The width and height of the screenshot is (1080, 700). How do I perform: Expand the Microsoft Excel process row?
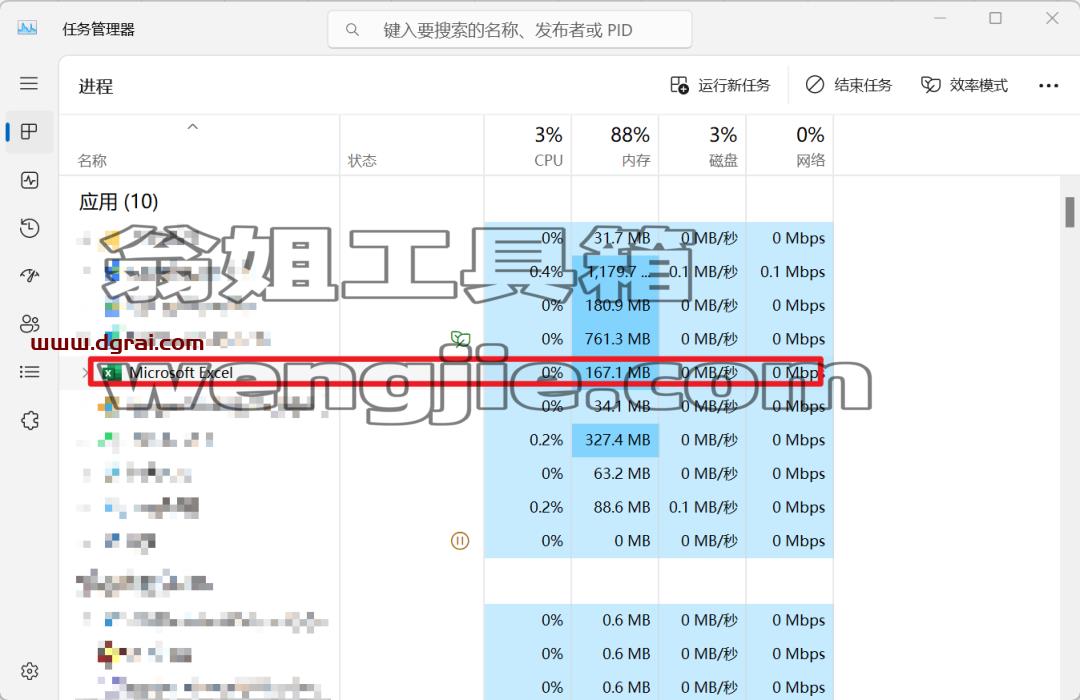(x=85, y=373)
